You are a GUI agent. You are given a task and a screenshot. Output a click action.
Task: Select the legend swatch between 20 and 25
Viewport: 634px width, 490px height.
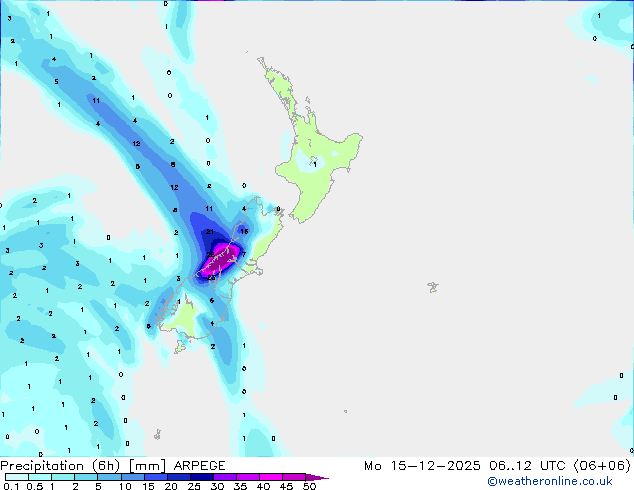click(x=178, y=477)
